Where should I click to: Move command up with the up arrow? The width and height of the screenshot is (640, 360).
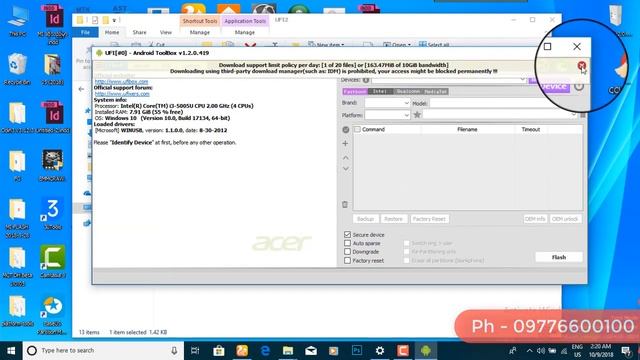(345, 158)
